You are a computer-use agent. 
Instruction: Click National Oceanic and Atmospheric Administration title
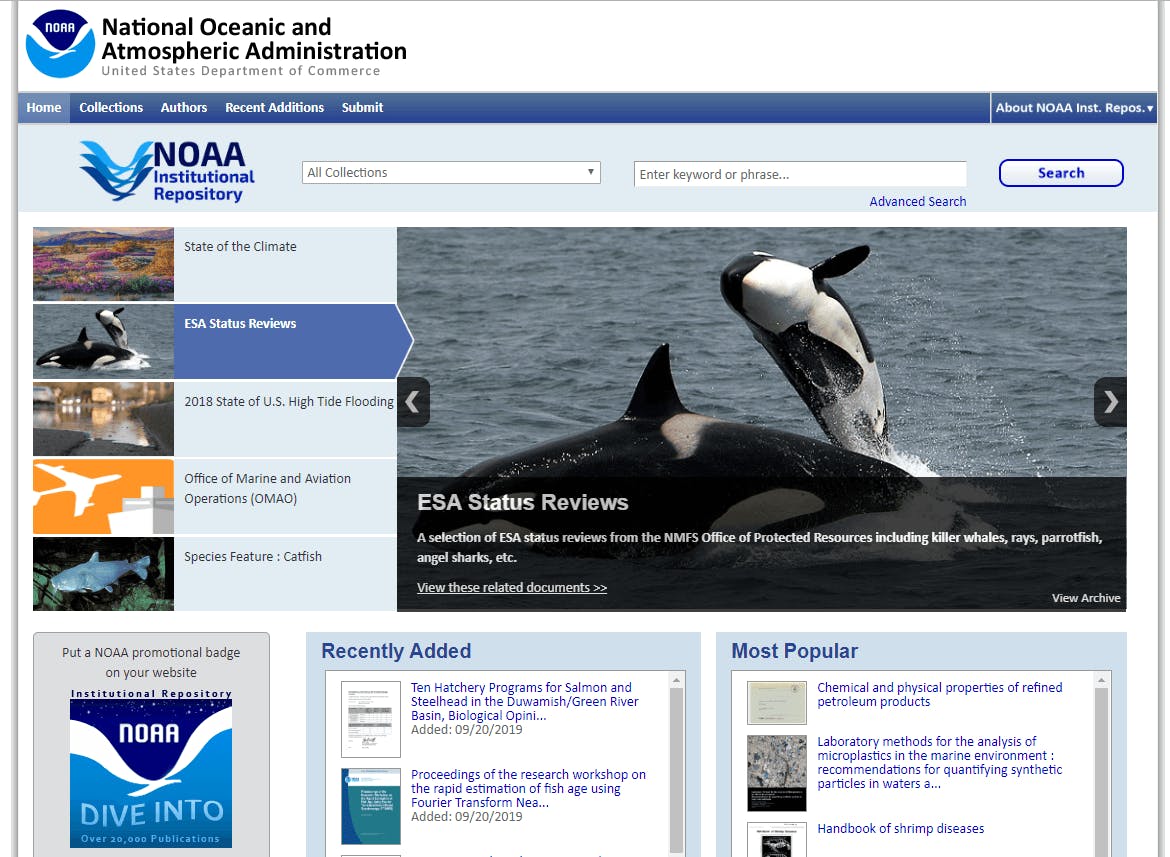pos(254,39)
